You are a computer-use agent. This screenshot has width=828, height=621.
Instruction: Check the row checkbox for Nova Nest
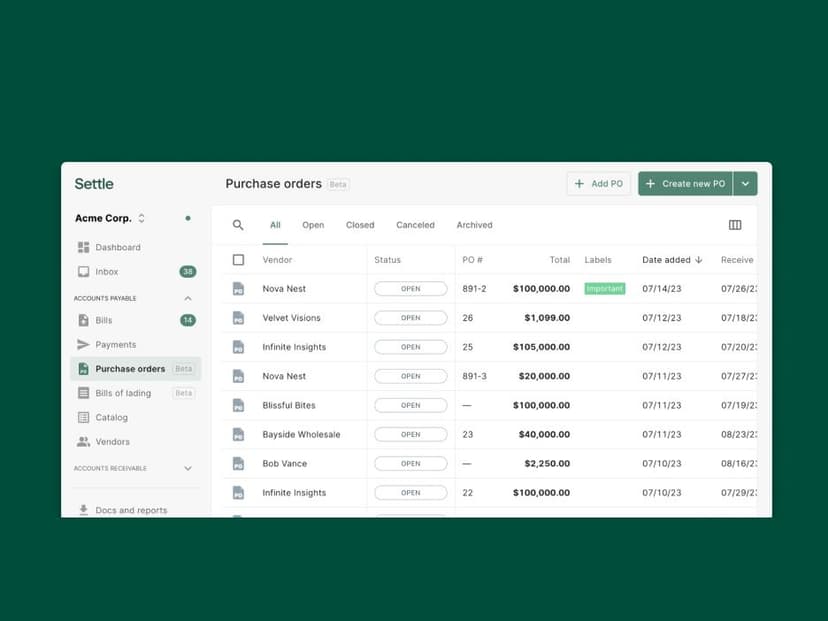pos(237,288)
